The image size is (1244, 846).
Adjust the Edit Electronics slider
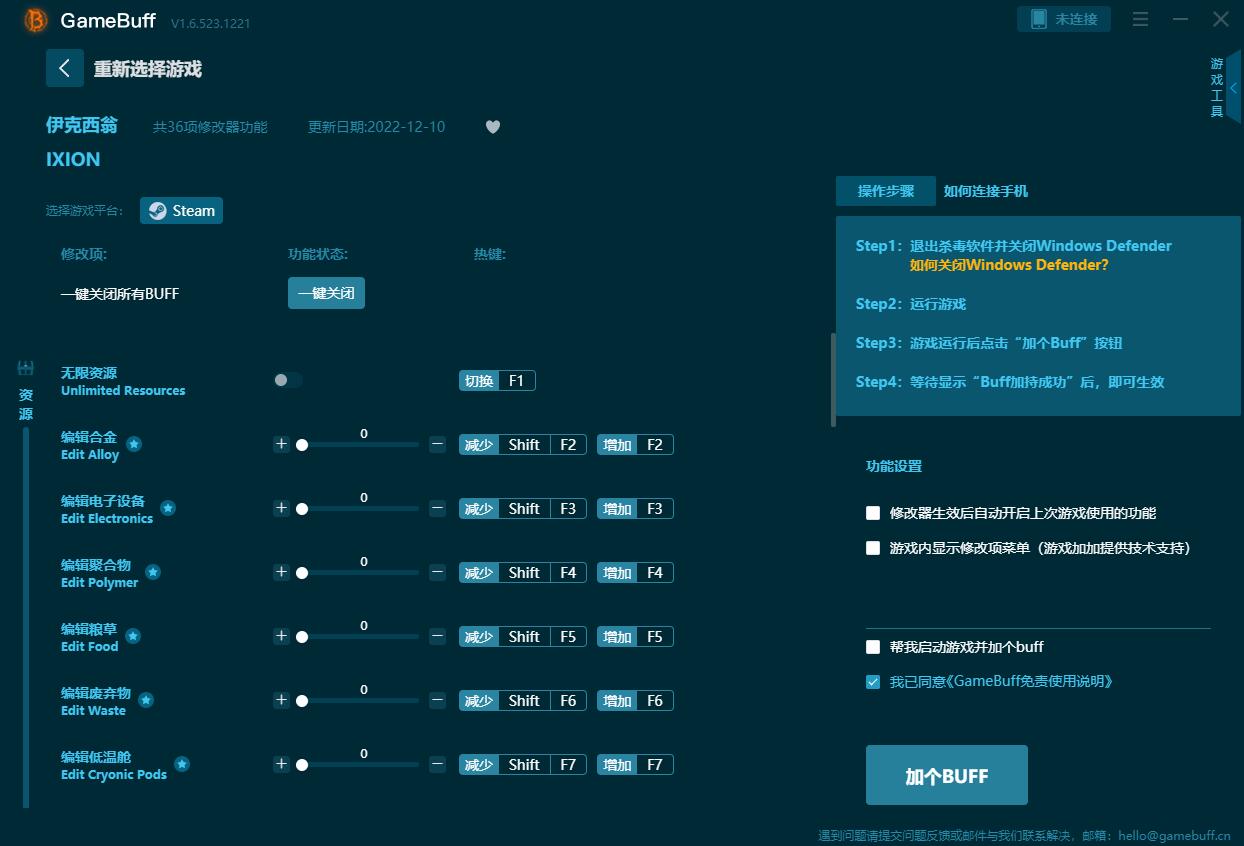[360, 508]
